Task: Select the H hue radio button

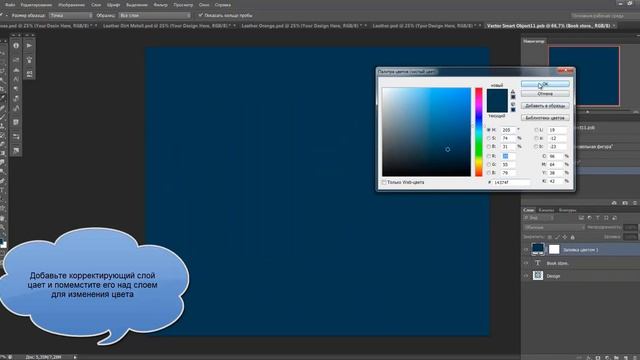Action: (489, 130)
